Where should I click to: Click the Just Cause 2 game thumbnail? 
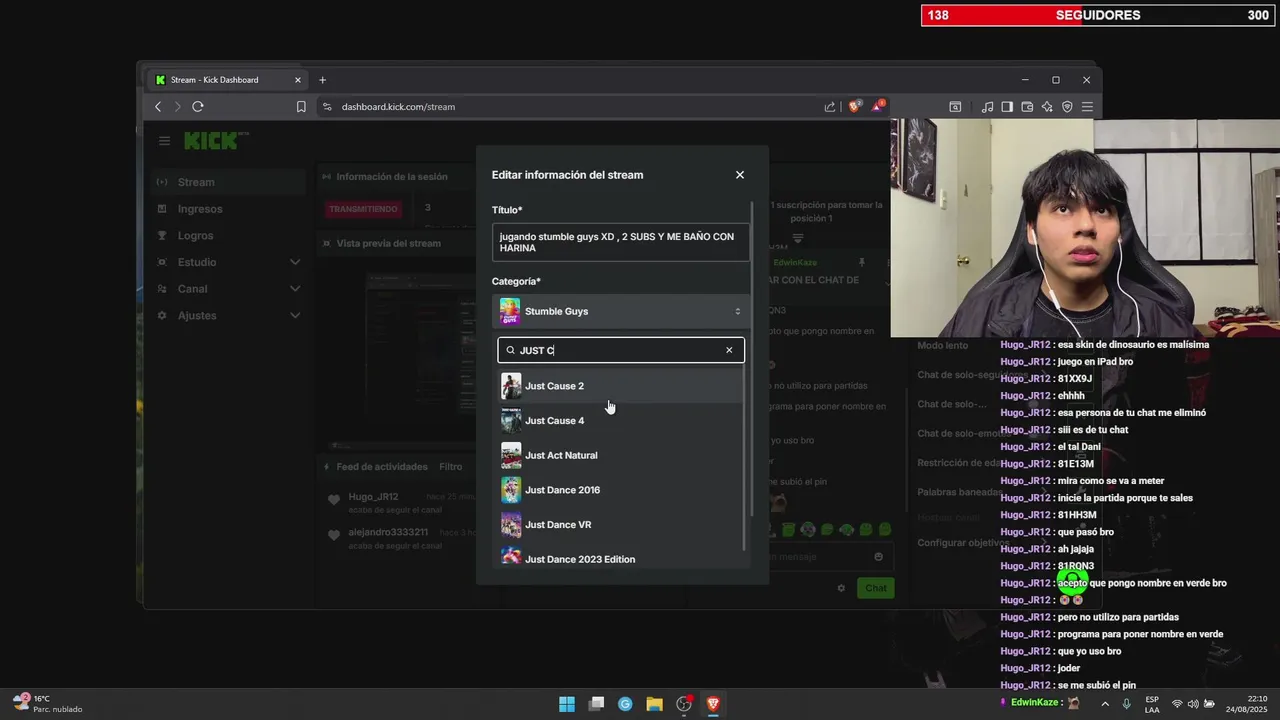pyautogui.click(x=511, y=386)
